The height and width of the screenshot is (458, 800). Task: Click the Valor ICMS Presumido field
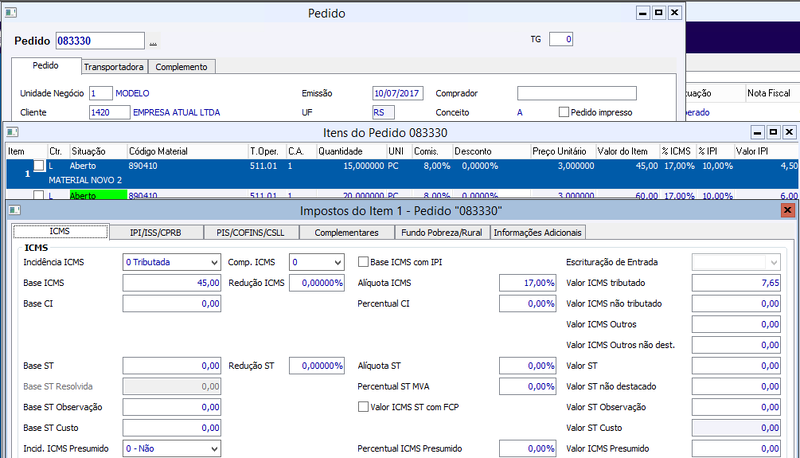point(736,449)
